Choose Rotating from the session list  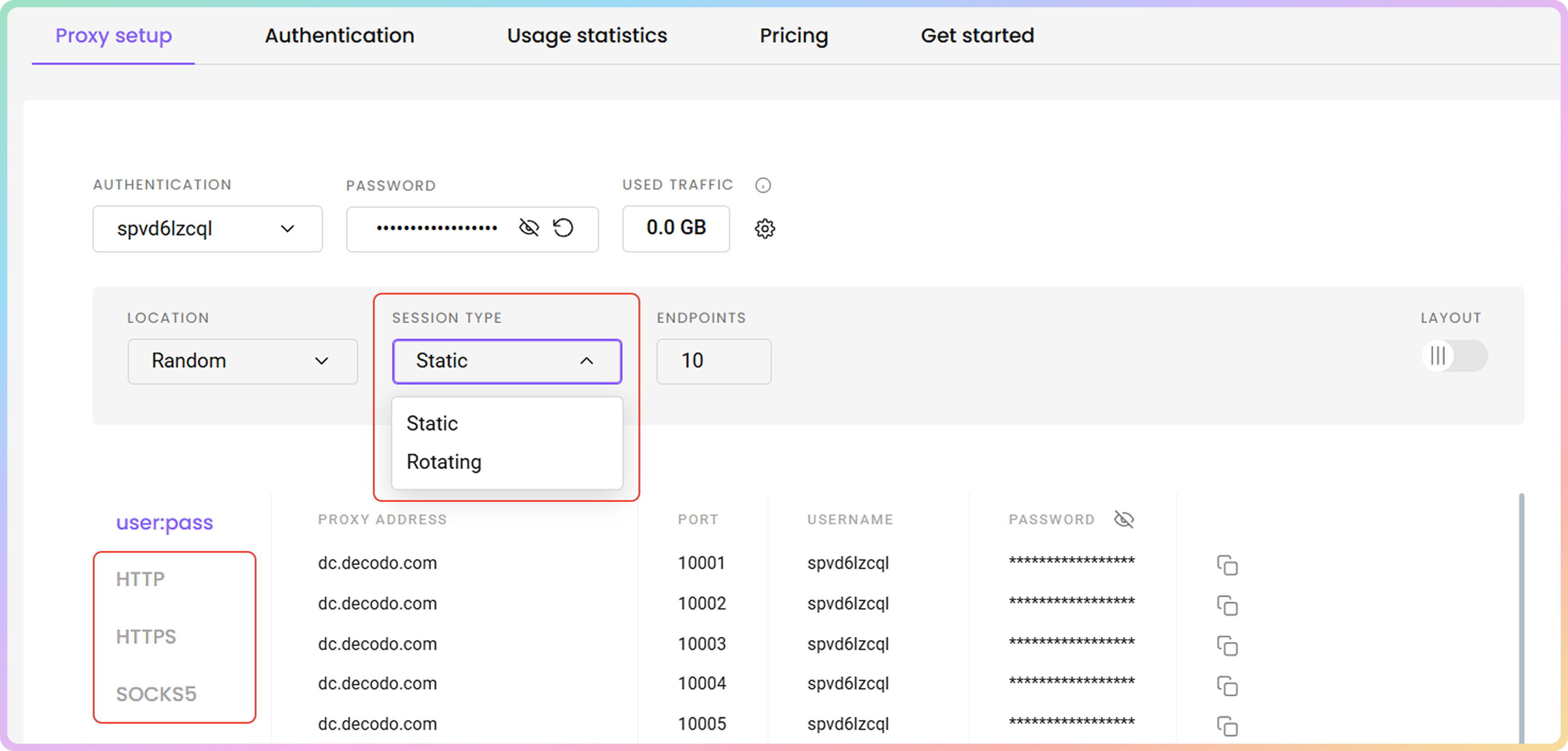[444, 462]
